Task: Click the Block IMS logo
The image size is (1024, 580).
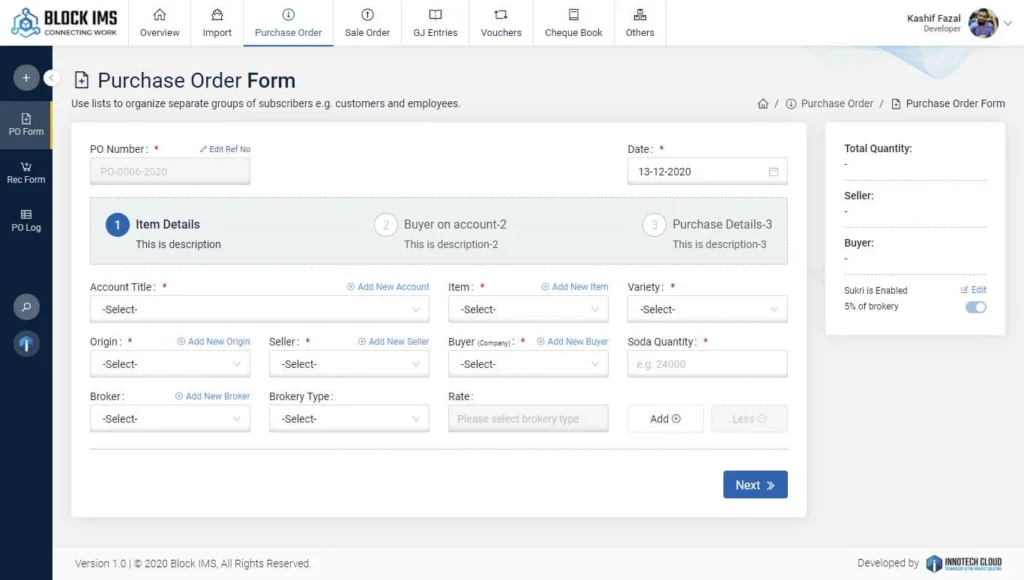Action: pyautogui.click(x=66, y=22)
